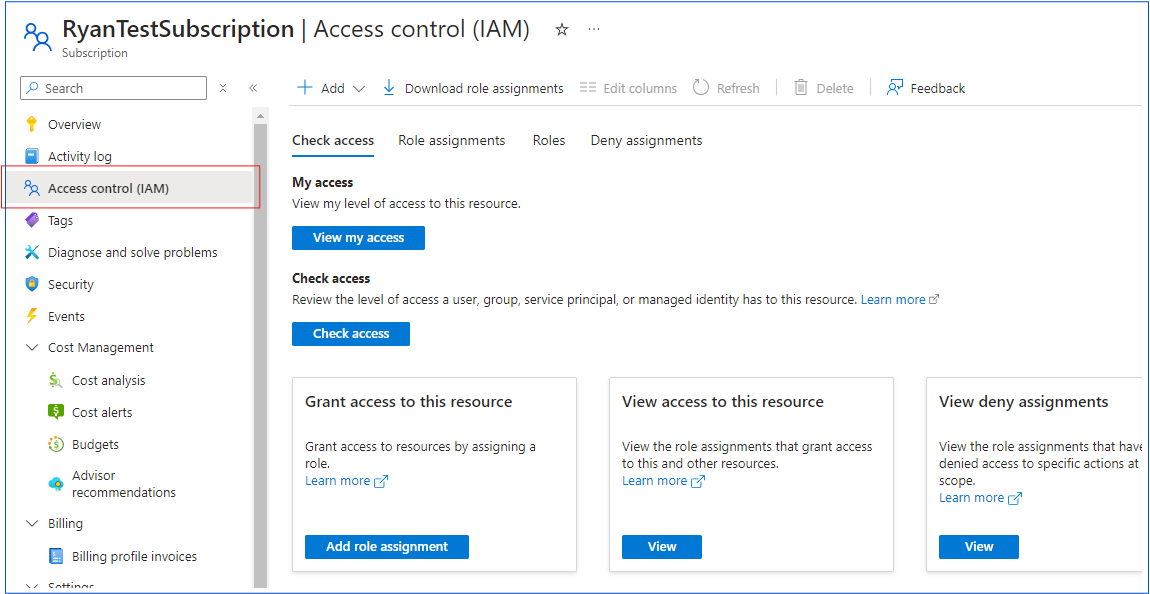The image size is (1150, 594).
Task: Click the Feedback toolbar label
Action: point(938,88)
